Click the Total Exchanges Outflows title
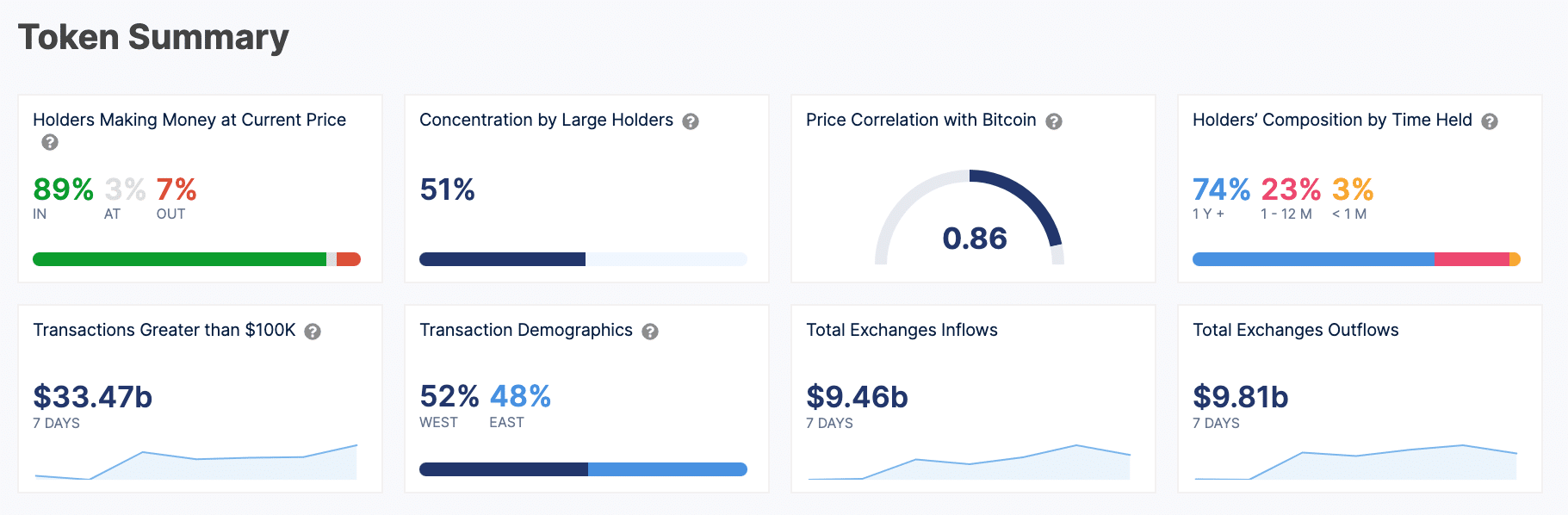The width and height of the screenshot is (1568, 515). (1295, 330)
